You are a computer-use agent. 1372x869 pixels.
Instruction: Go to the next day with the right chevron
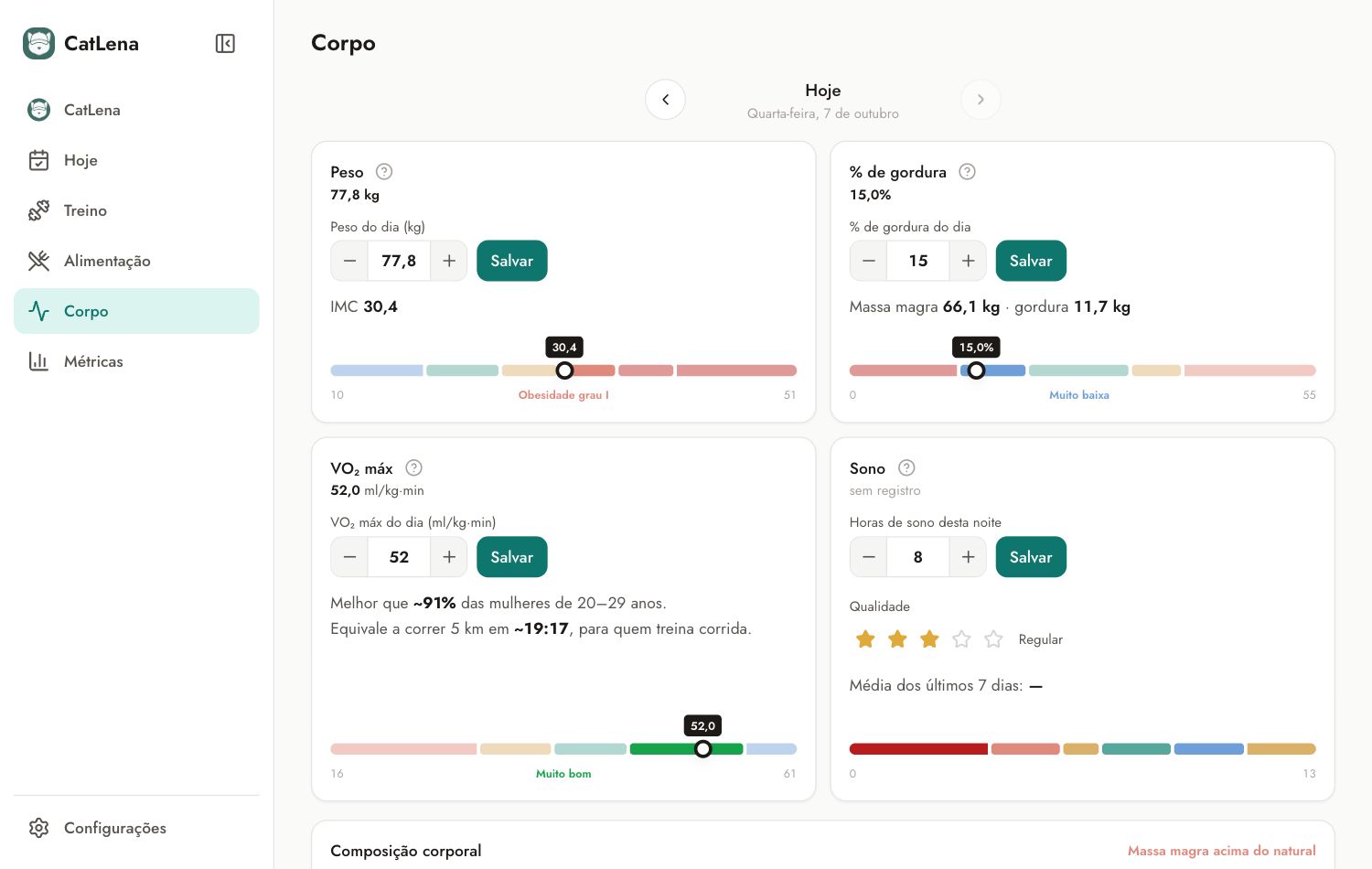pyautogui.click(x=981, y=100)
